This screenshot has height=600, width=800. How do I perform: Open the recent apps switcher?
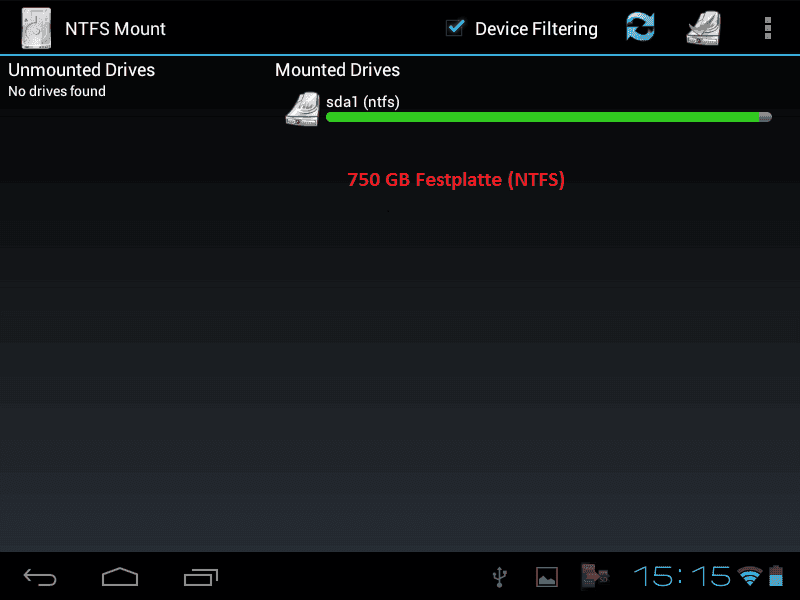coord(201,577)
